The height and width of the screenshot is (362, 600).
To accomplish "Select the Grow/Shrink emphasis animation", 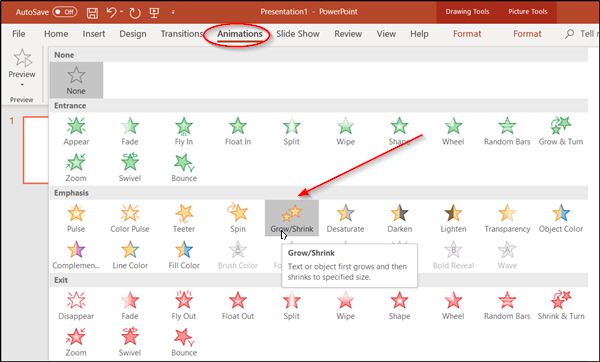I will pos(292,218).
